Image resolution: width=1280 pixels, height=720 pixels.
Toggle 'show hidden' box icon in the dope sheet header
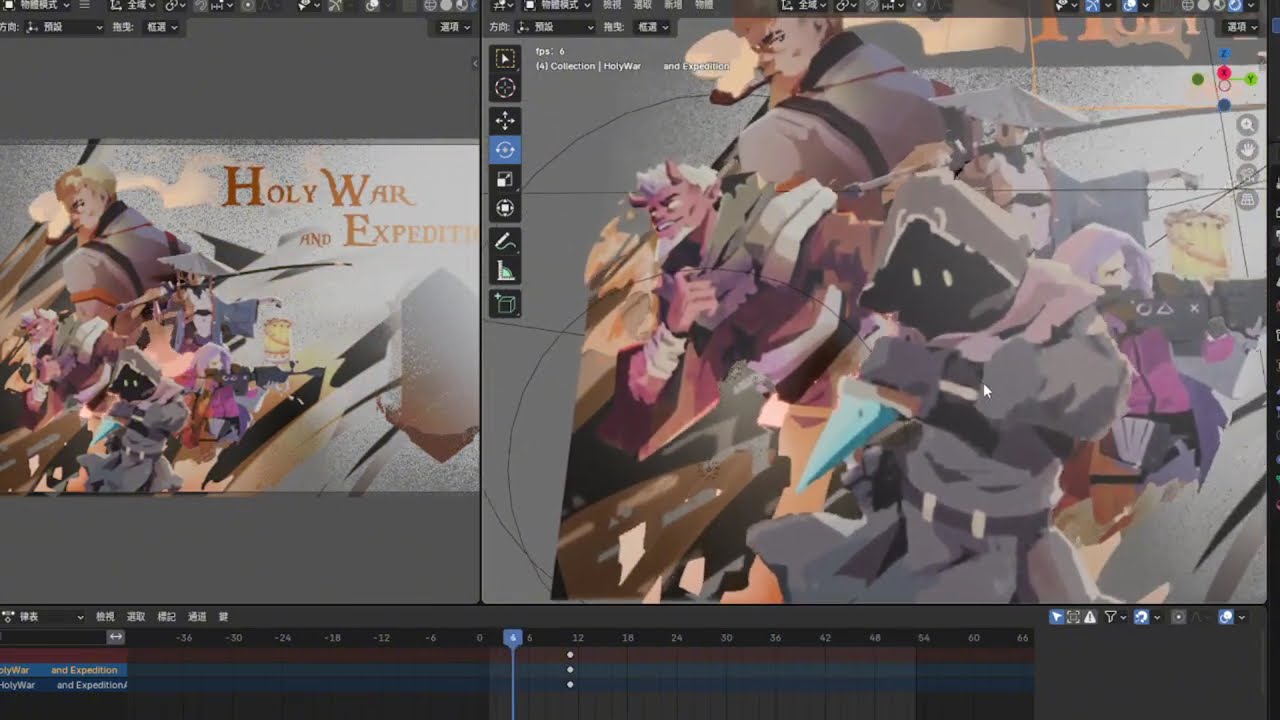click(1073, 617)
